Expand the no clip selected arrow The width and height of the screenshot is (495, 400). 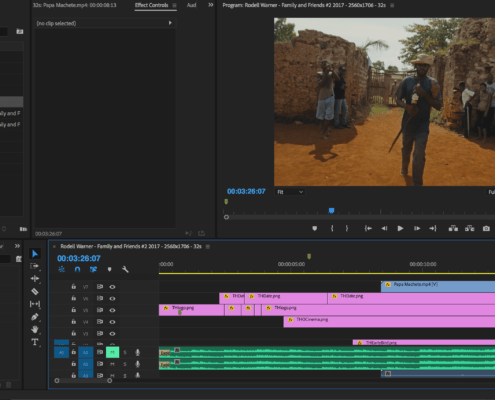coord(170,23)
